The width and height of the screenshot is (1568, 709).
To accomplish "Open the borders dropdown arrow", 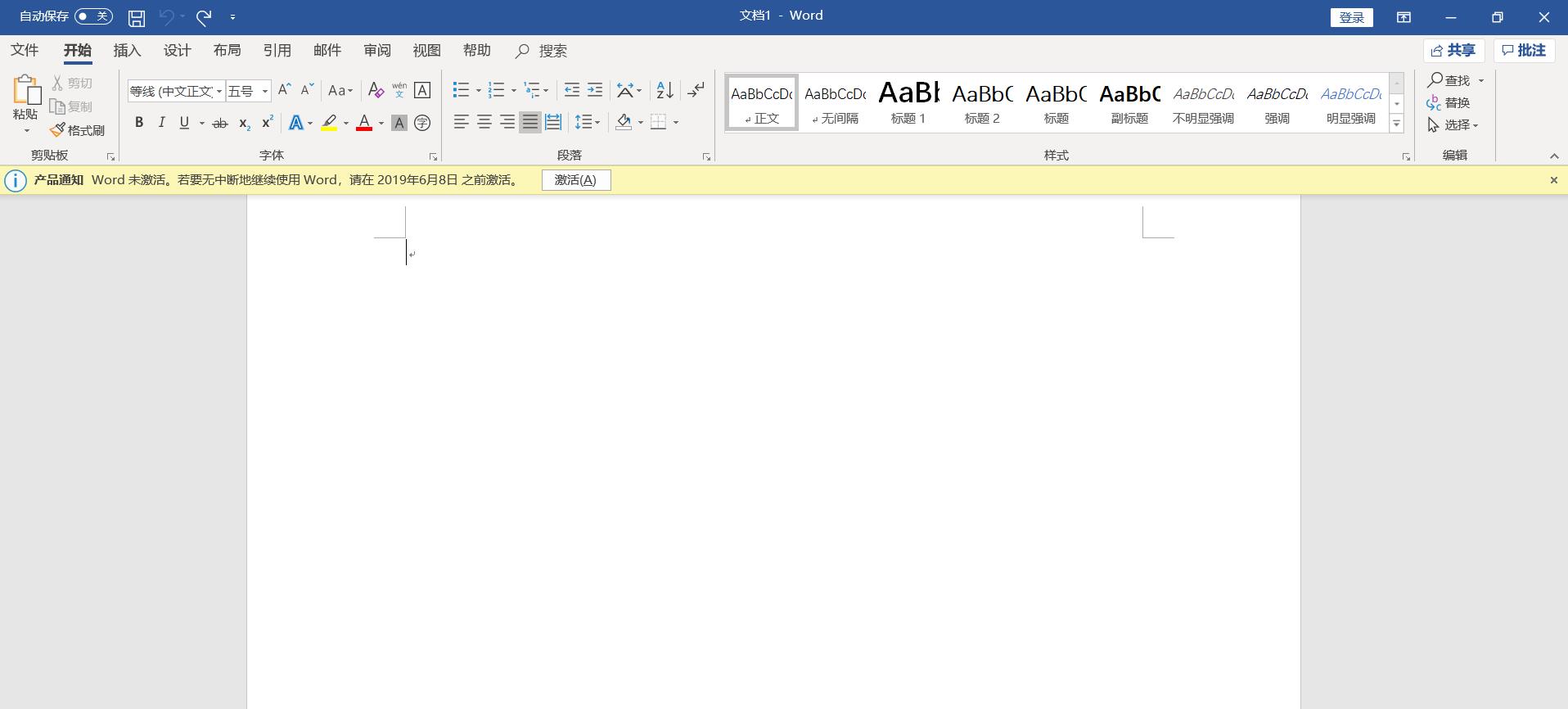I will pyautogui.click(x=676, y=123).
